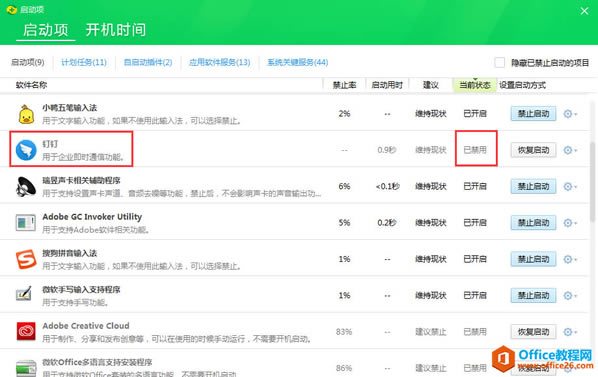
Task: Click the 2% 禁止率 value
Action: click(344, 114)
